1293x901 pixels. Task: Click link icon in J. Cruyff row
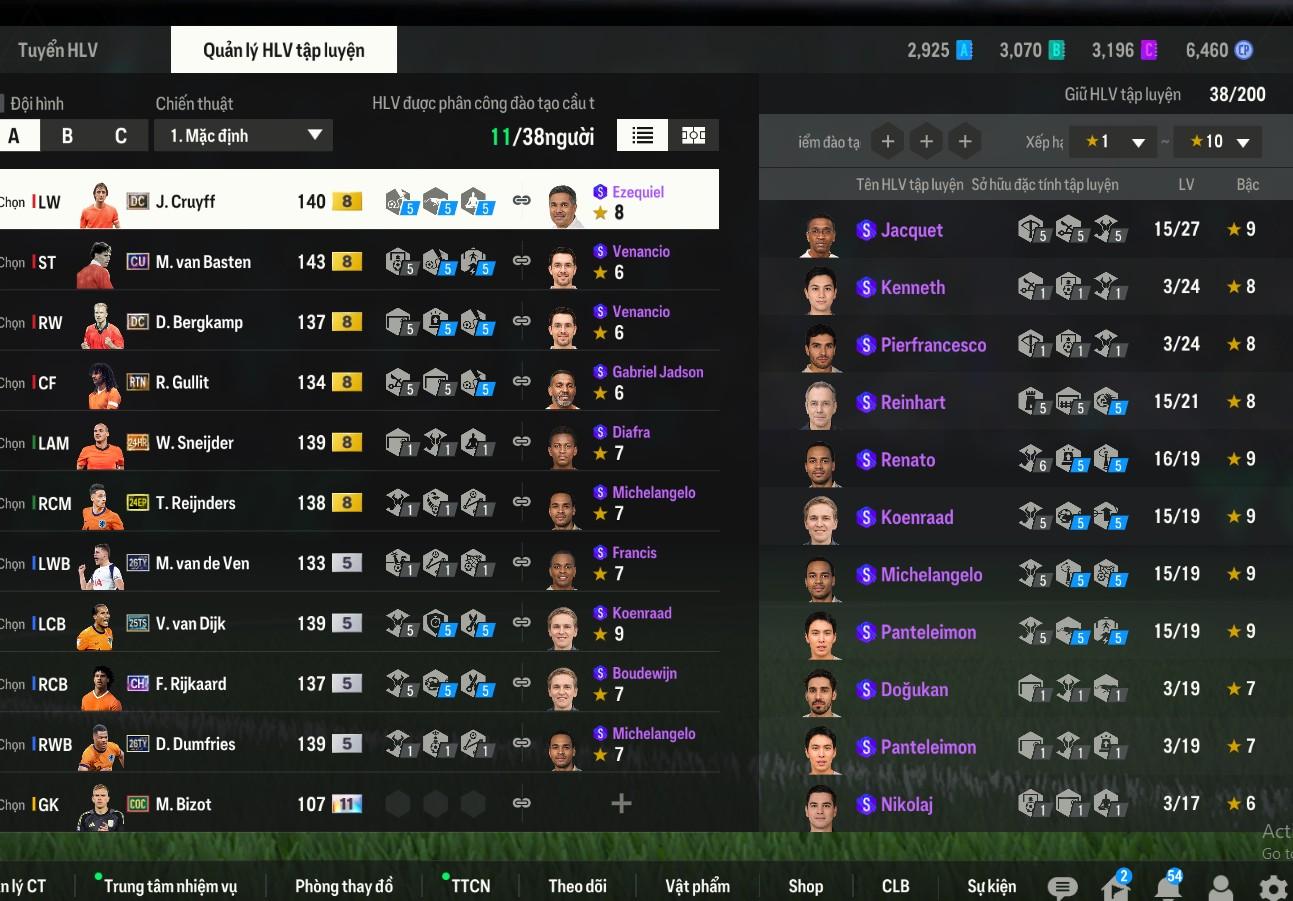pyautogui.click(x=521, y=200)
